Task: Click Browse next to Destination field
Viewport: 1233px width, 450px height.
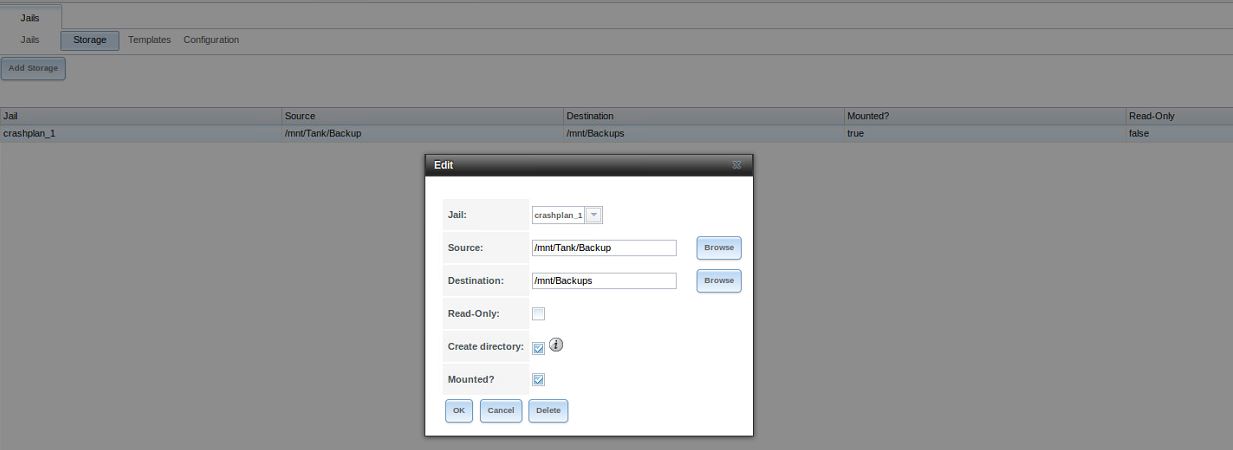Action: pos(719,281)
